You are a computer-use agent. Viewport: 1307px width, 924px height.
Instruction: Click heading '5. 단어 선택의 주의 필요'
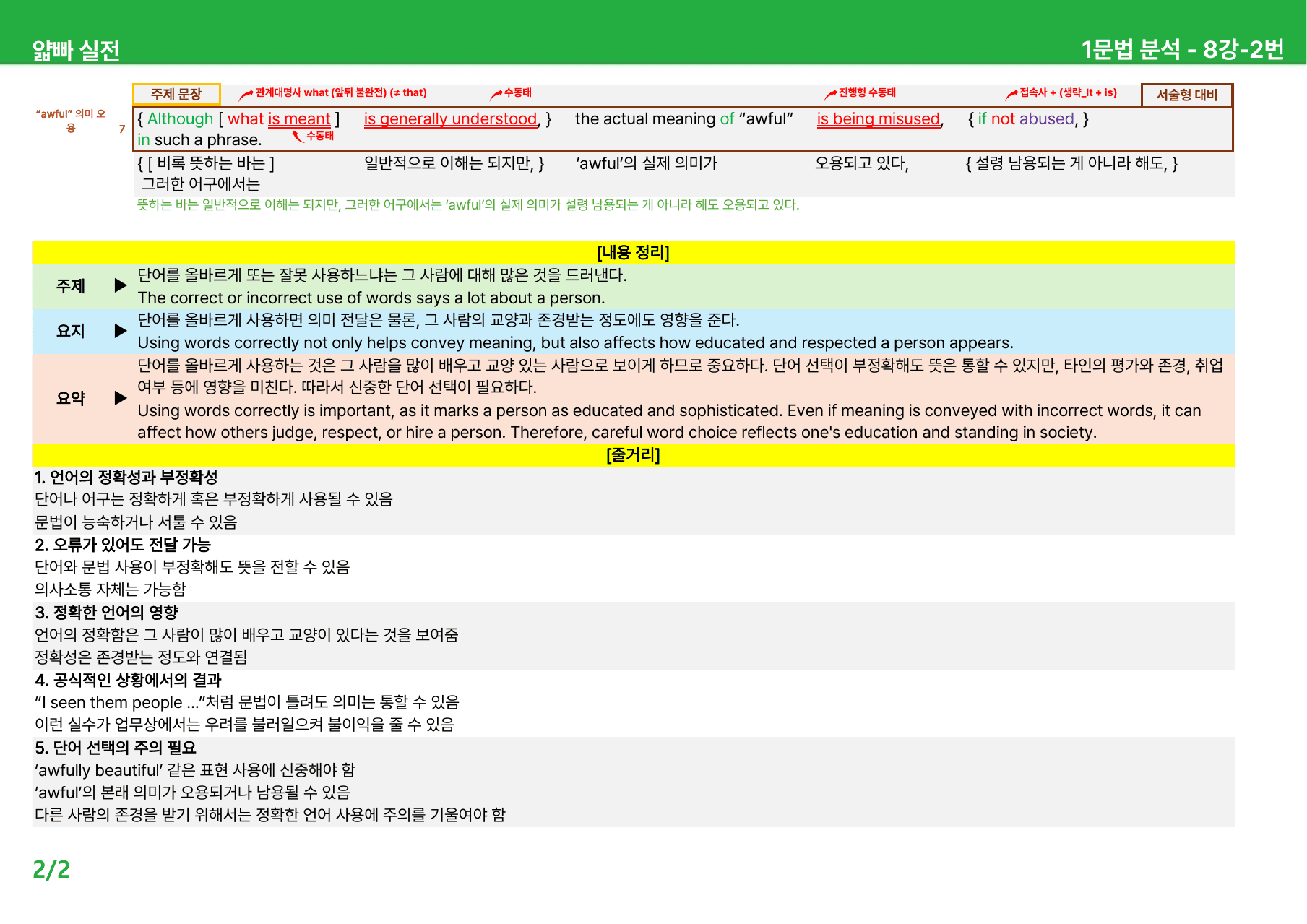(116, 748)
